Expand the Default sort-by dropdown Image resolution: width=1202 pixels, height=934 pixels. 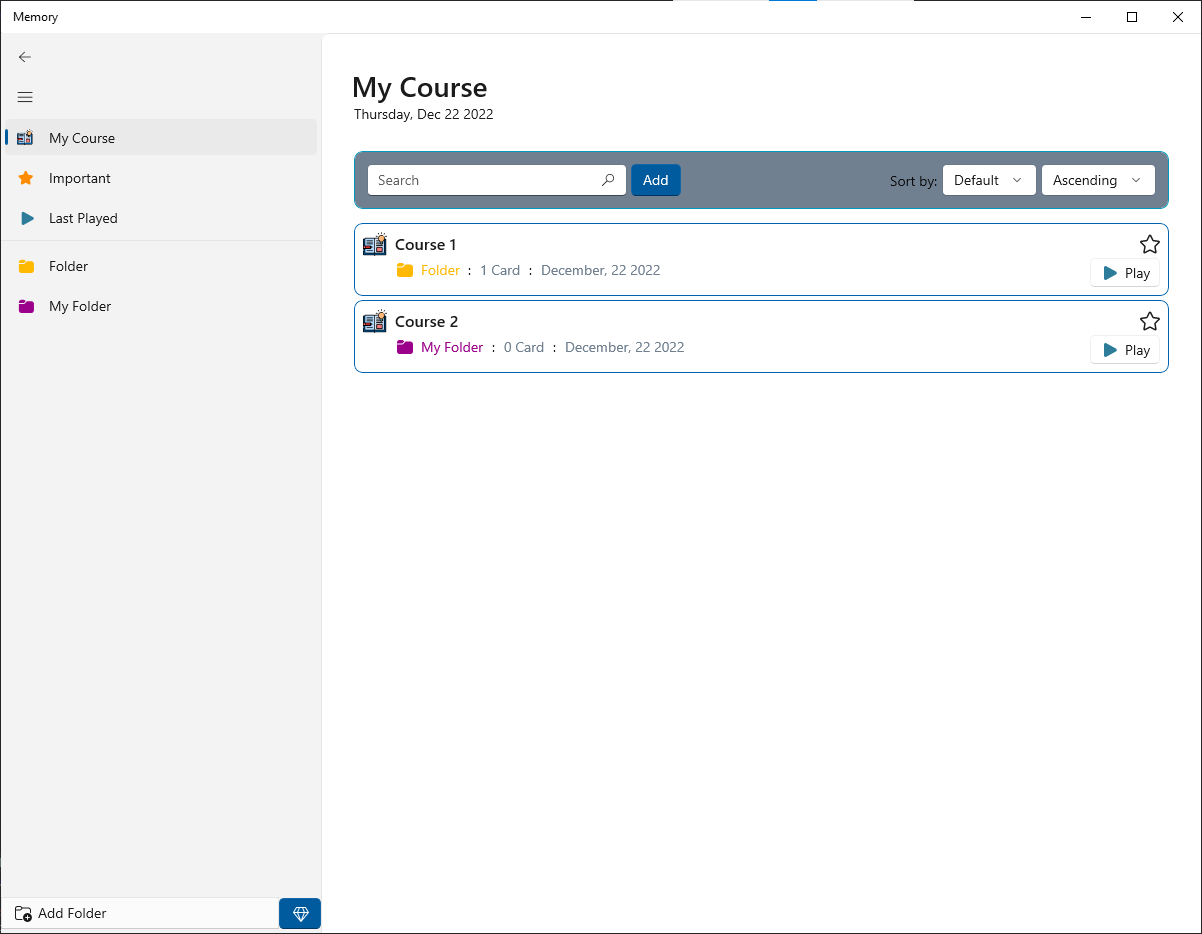pyautogui.click(x=989, y=180)
